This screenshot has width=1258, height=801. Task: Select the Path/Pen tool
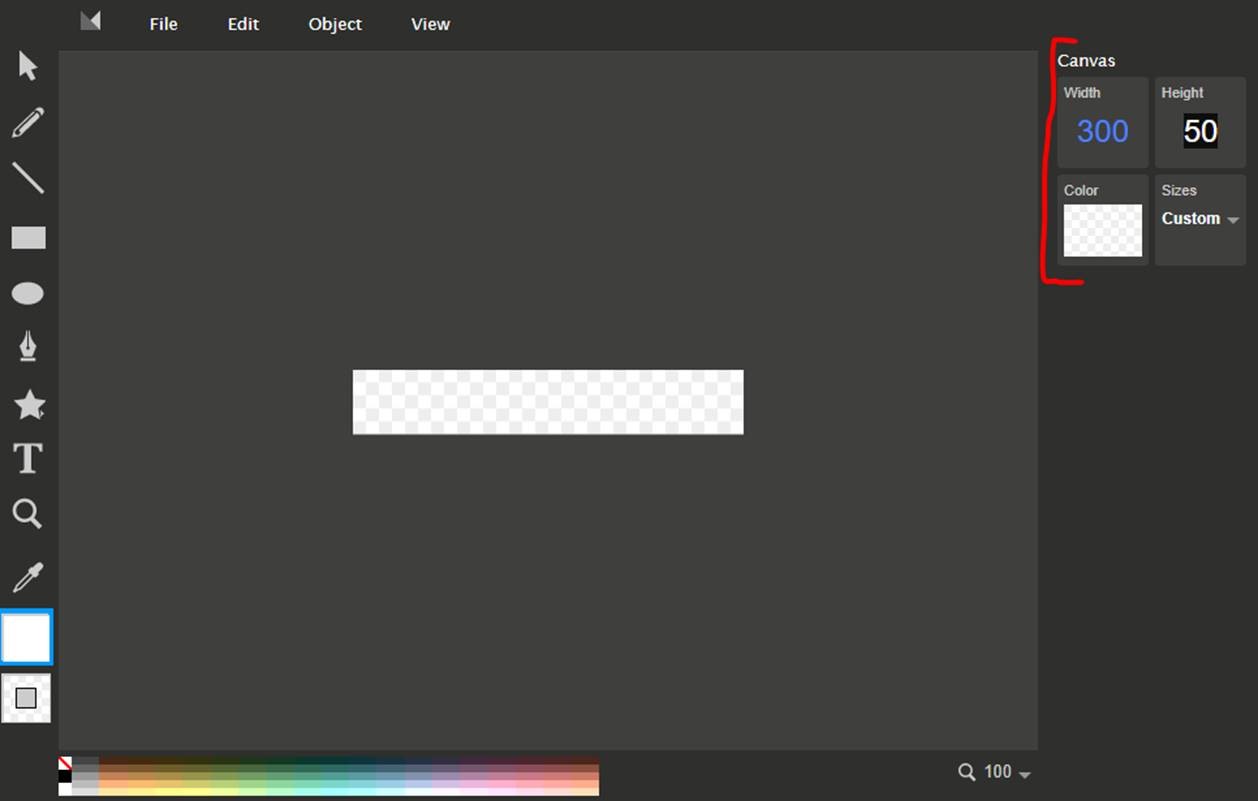[x=27, y=347]
